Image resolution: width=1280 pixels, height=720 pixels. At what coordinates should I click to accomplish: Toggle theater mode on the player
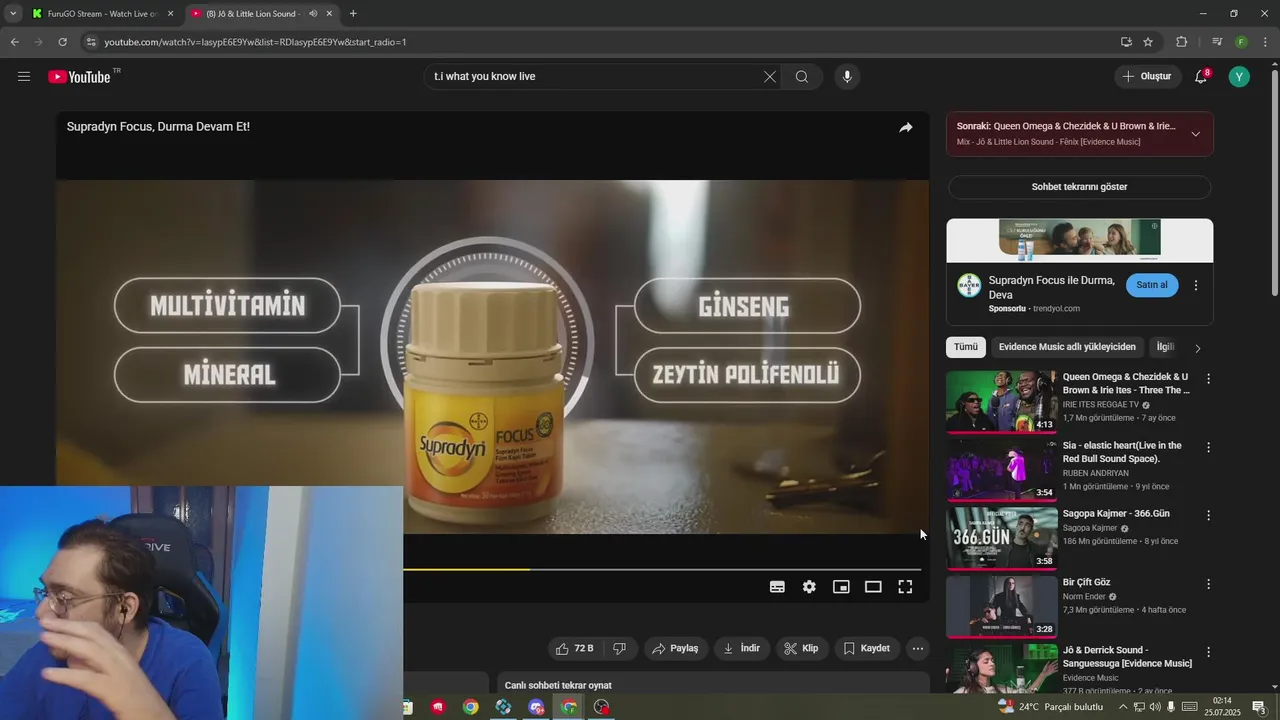(873, 587)
